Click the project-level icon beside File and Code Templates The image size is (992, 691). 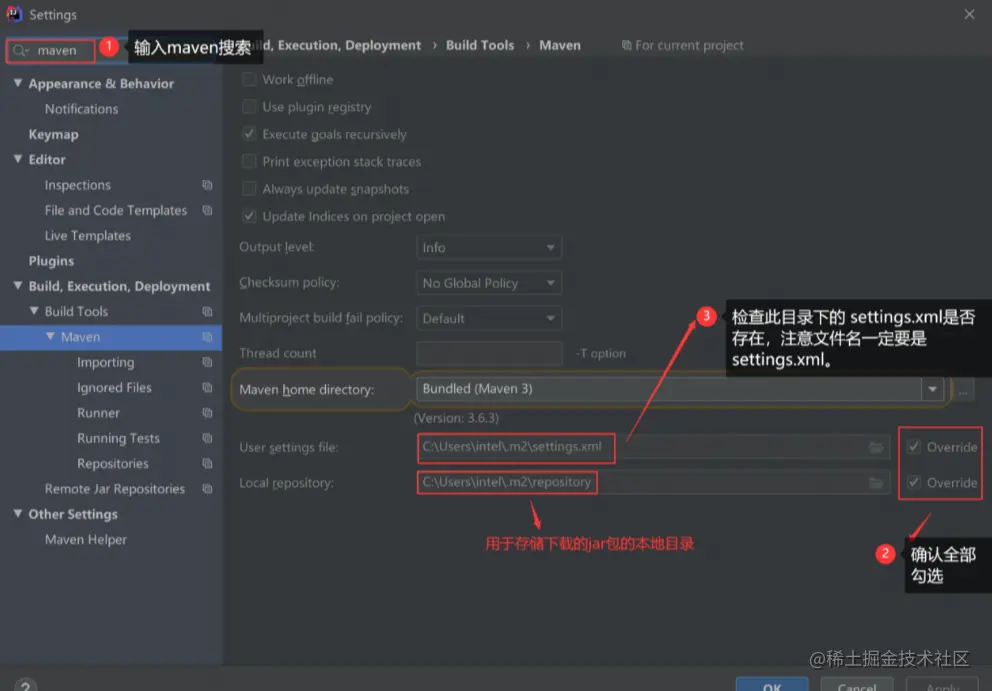(x=207, y=210)
